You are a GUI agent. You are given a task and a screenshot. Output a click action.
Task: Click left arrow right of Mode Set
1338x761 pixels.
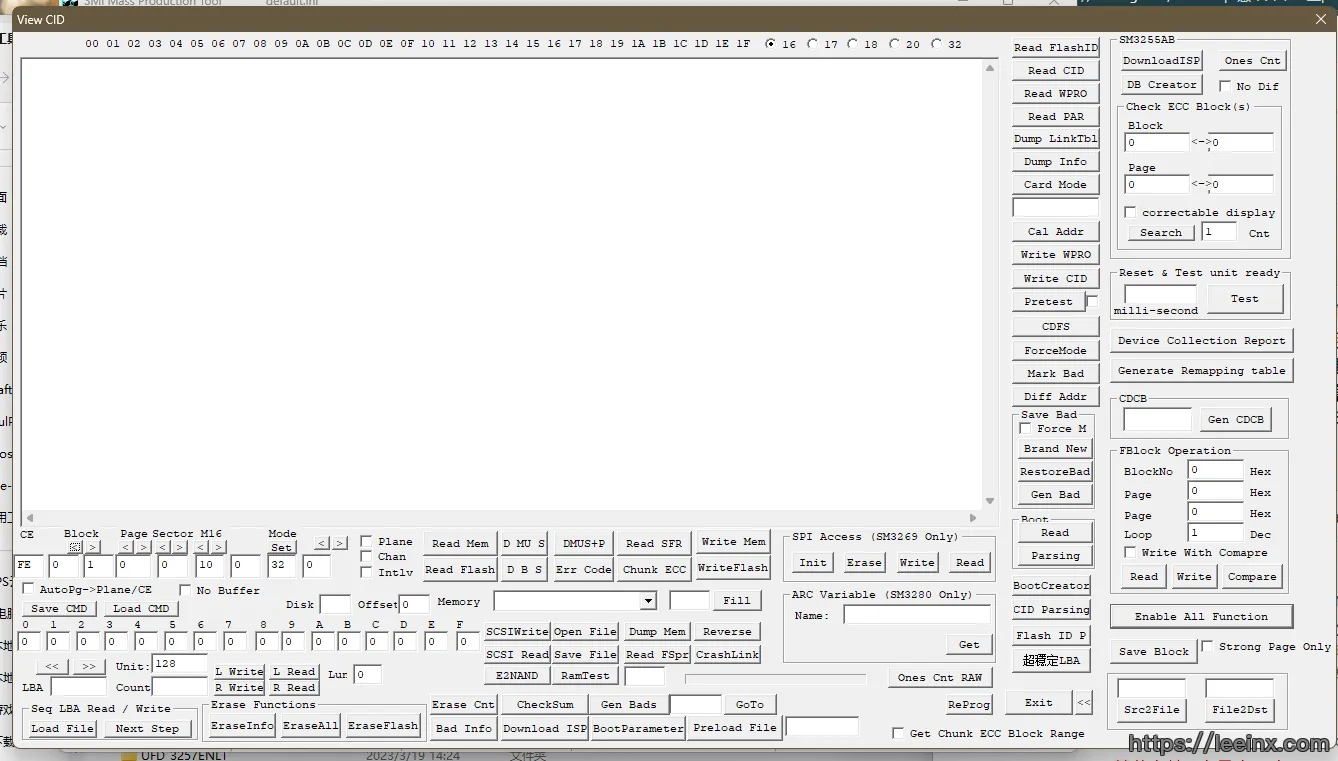click(322, 543)
